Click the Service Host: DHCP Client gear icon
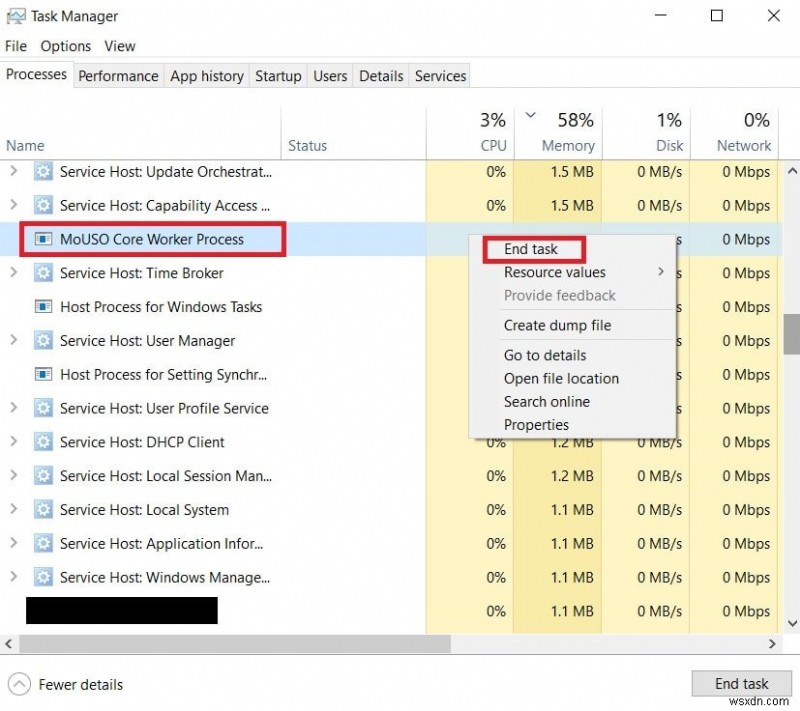 coord(42,442)
